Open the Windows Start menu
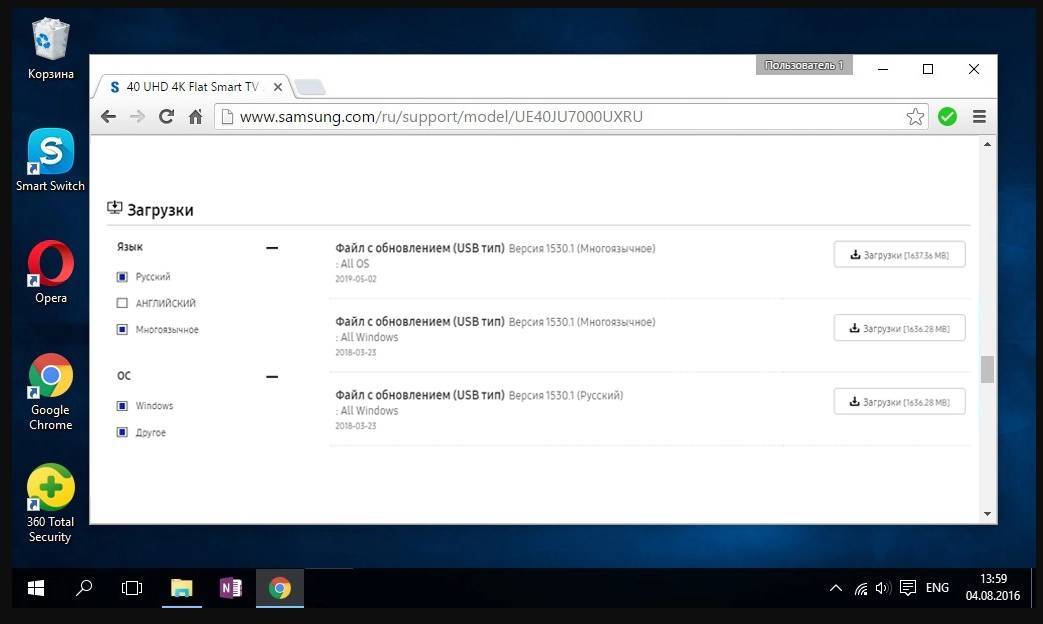Screen dimensions: 1043x624 [x=36, y=588]
